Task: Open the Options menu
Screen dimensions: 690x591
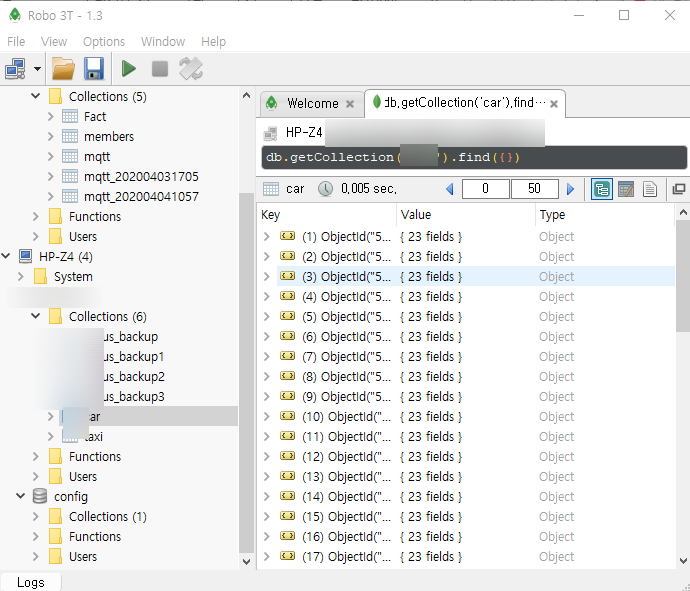Action: click(104, 42)
